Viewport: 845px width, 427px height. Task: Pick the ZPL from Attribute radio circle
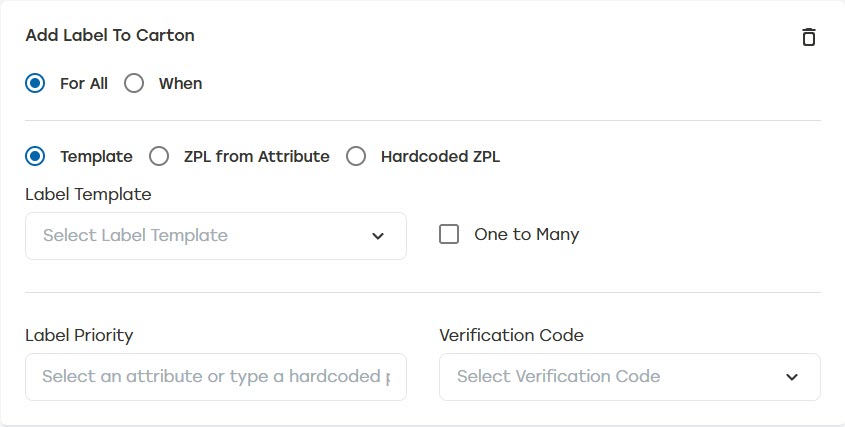point(159,156)
